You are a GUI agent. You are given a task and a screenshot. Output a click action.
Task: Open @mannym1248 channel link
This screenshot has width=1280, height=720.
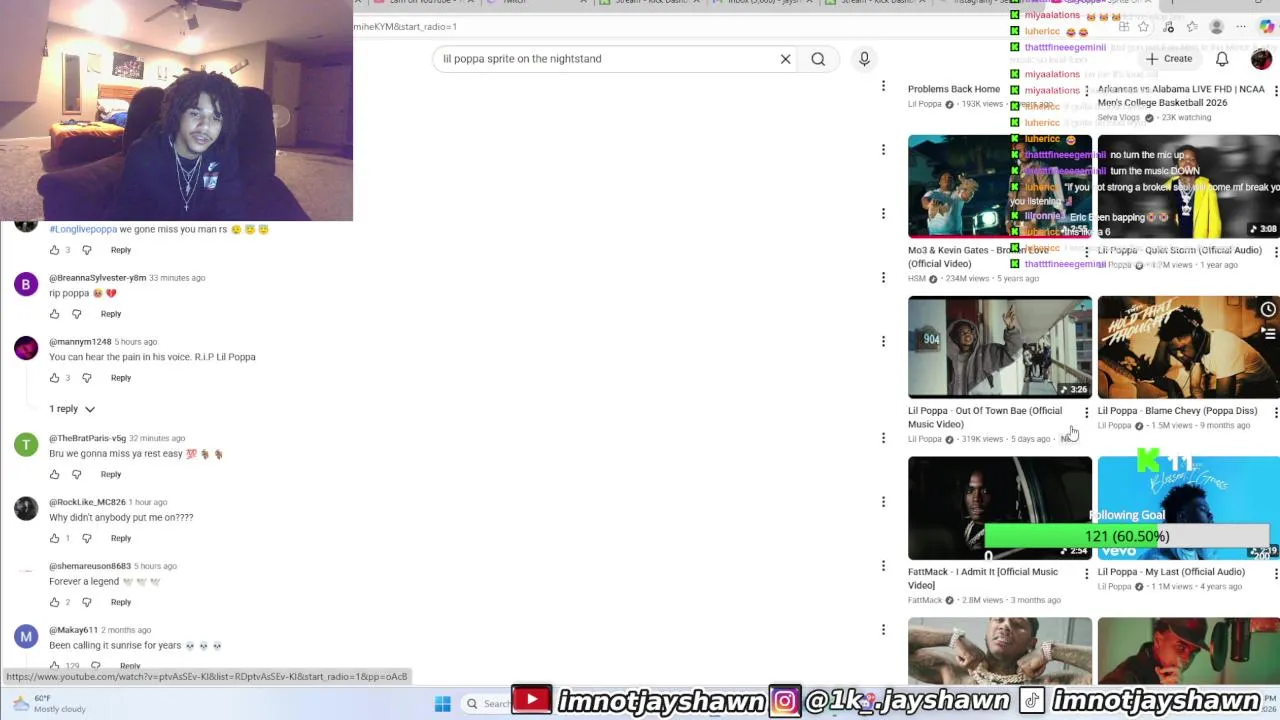[80, 342]
